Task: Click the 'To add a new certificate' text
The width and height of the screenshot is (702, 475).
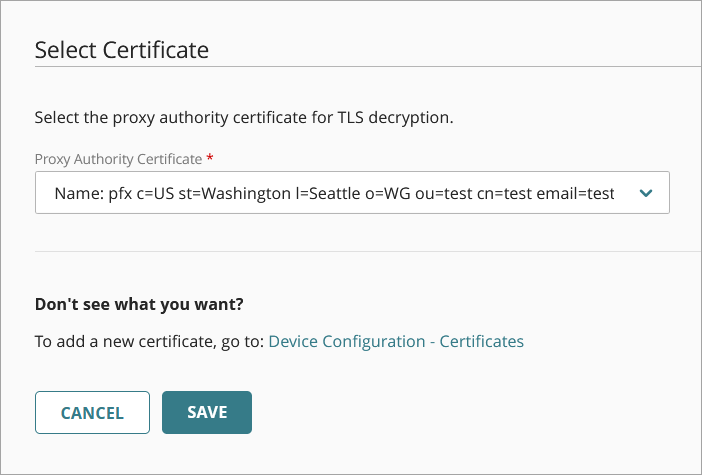Action: 149,341
